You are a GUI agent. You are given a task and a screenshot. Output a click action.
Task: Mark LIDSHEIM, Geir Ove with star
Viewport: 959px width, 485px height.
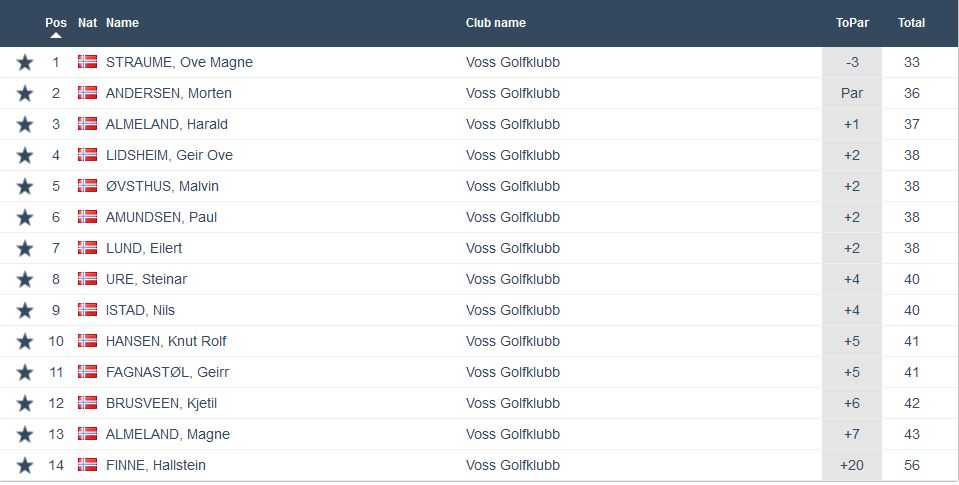pos(25,156)
